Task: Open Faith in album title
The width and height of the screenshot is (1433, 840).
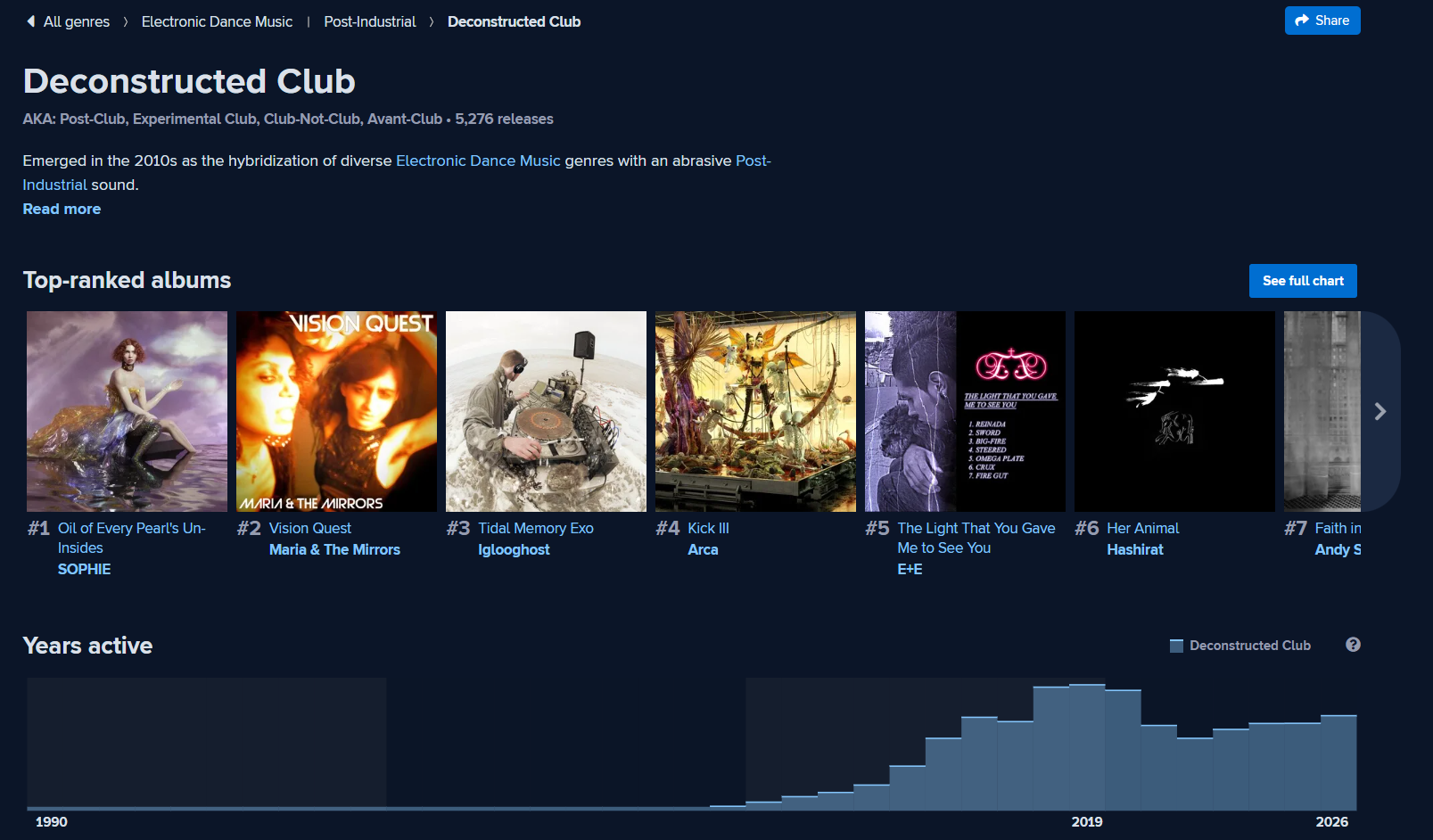Action: pos(1338,528)
